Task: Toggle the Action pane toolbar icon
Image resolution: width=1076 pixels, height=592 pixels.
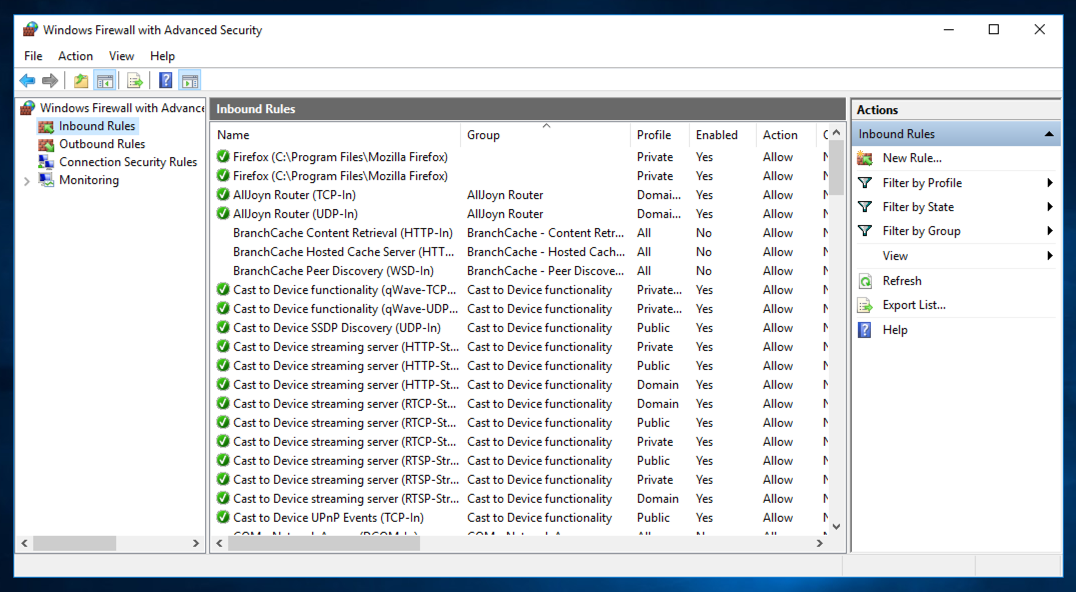Action: point(190,81)
